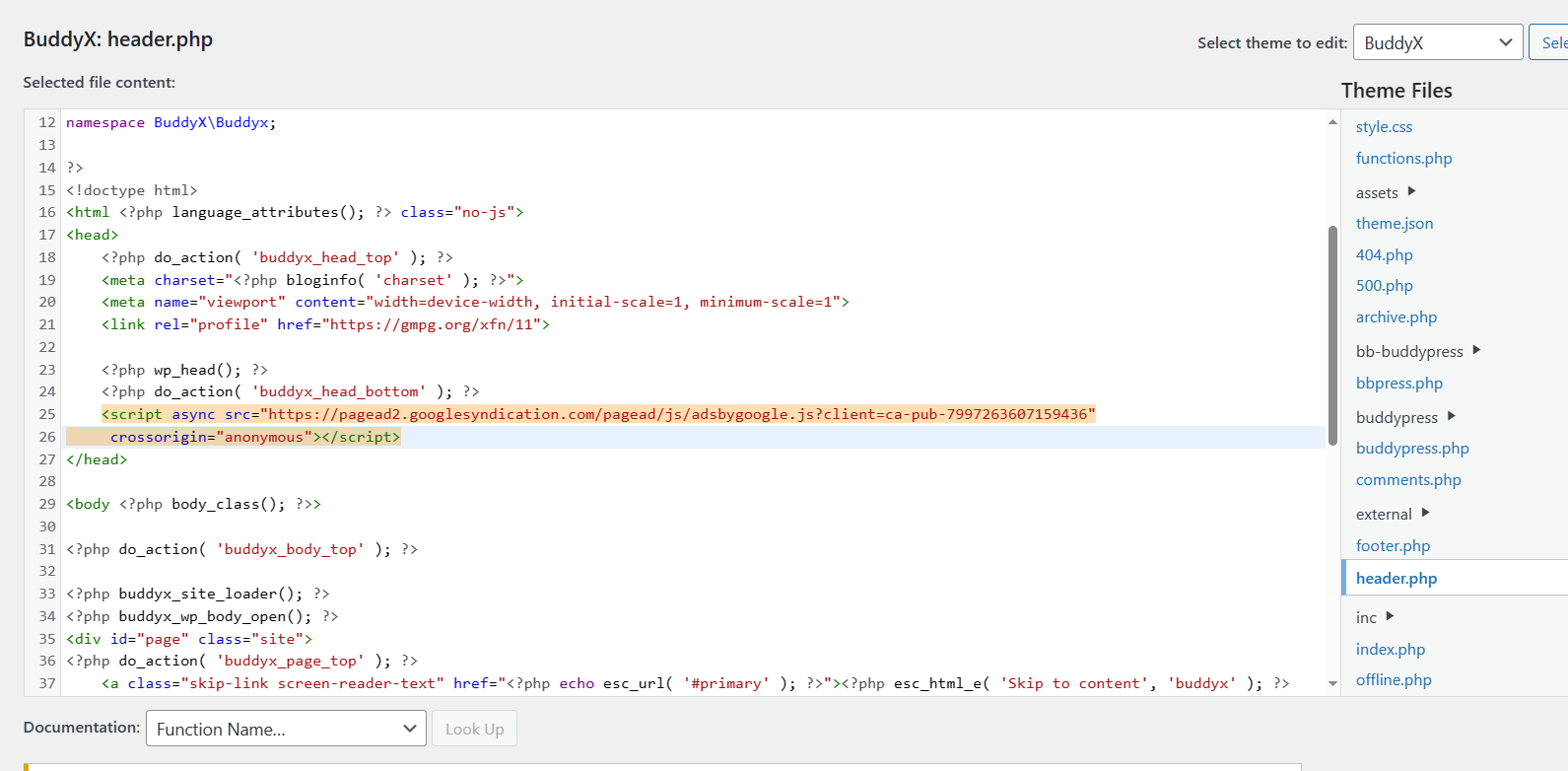1568x771 pixels.
Task: Click the buddyx_wp_body_open() line
Action: (202, 616)
